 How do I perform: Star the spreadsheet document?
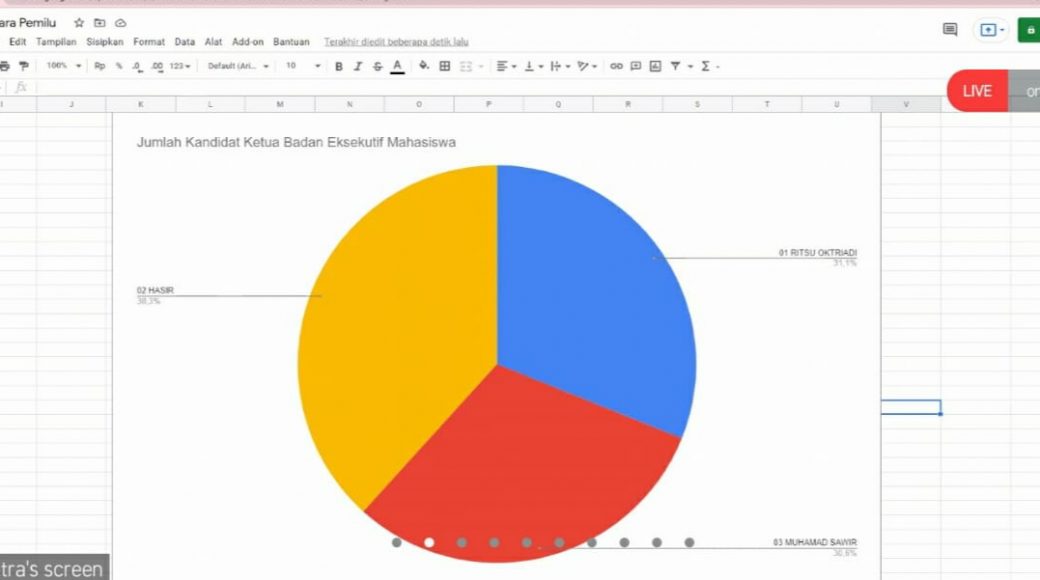(79, 23)
